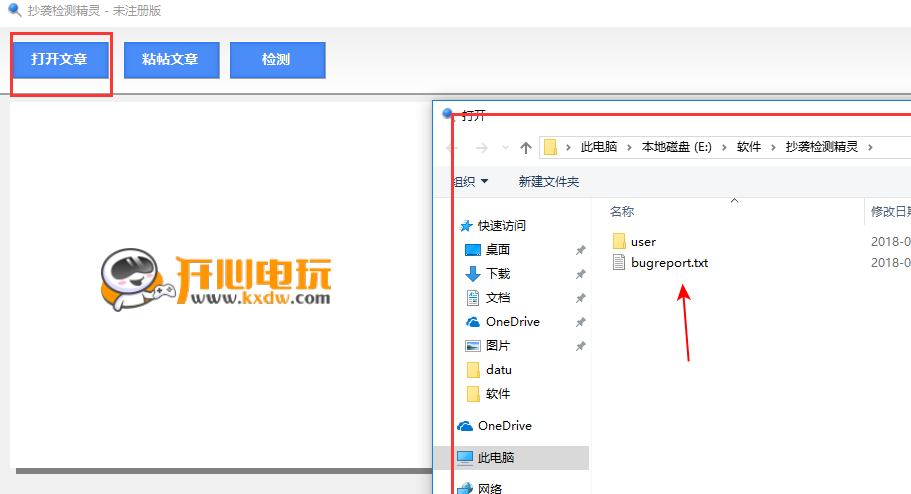Image resolution: width=911 pixels, height=494 pixels.
Task: Select the user folder
Action: click(x=643, y=242)
